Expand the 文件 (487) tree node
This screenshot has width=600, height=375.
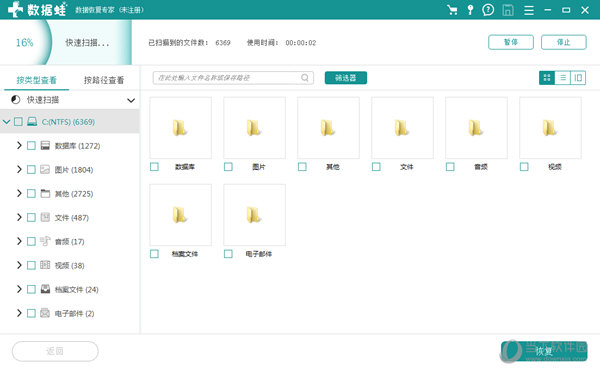pyautogui.click(x=19, y=217)
